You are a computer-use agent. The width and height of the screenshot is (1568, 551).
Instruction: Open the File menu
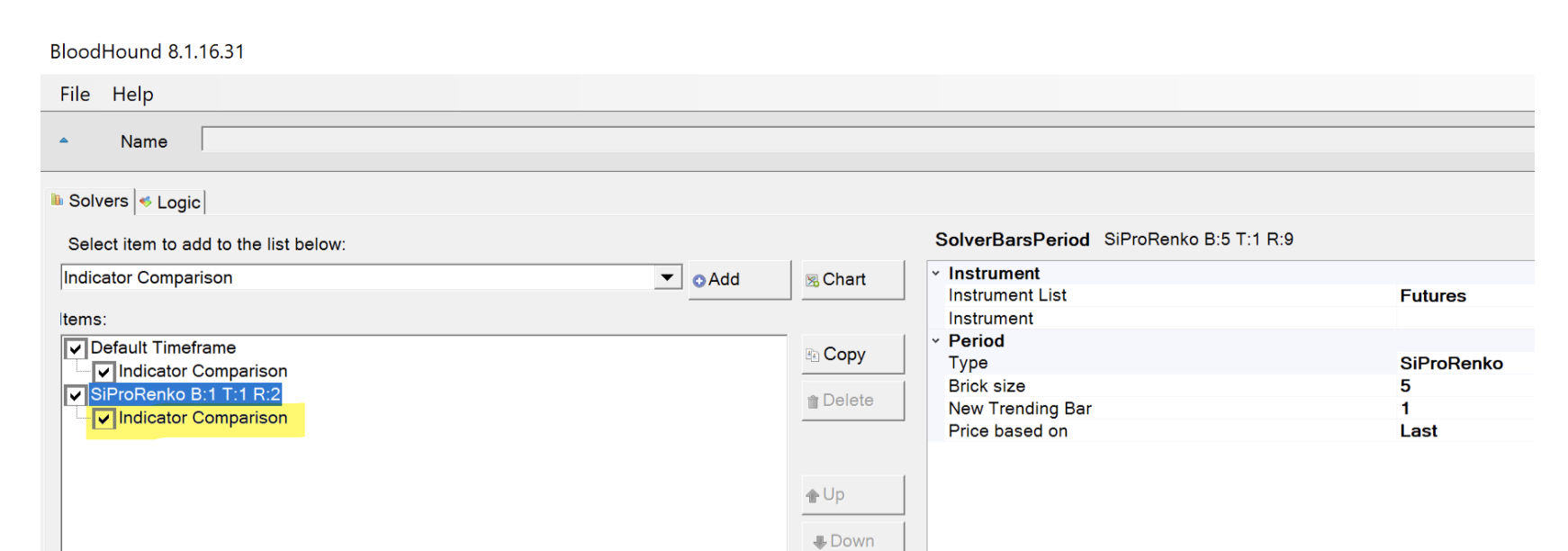pyautogui.click(x=75, y=95)
